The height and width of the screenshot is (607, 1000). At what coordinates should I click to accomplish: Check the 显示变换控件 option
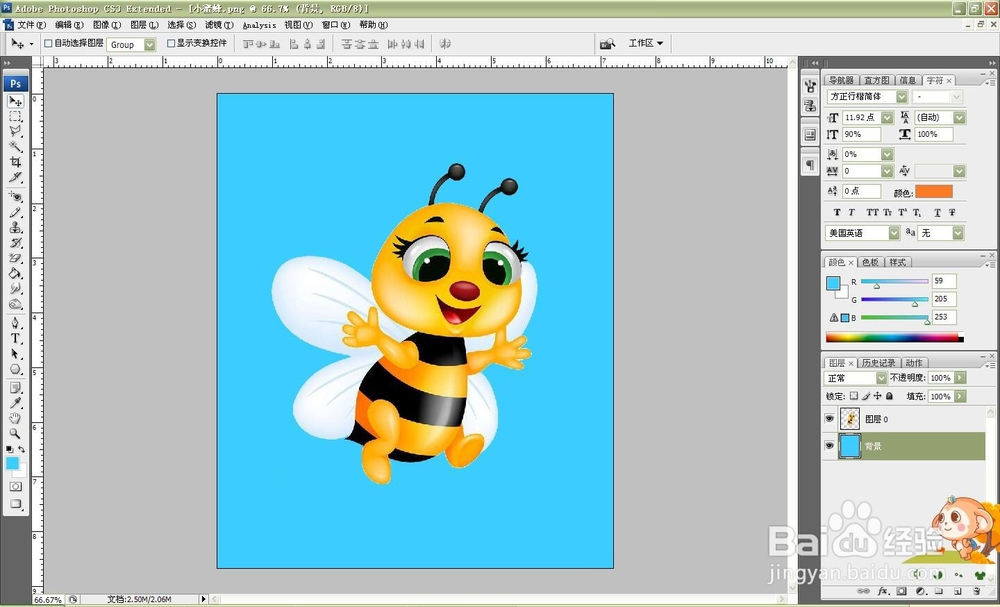[x=170, y=44]
